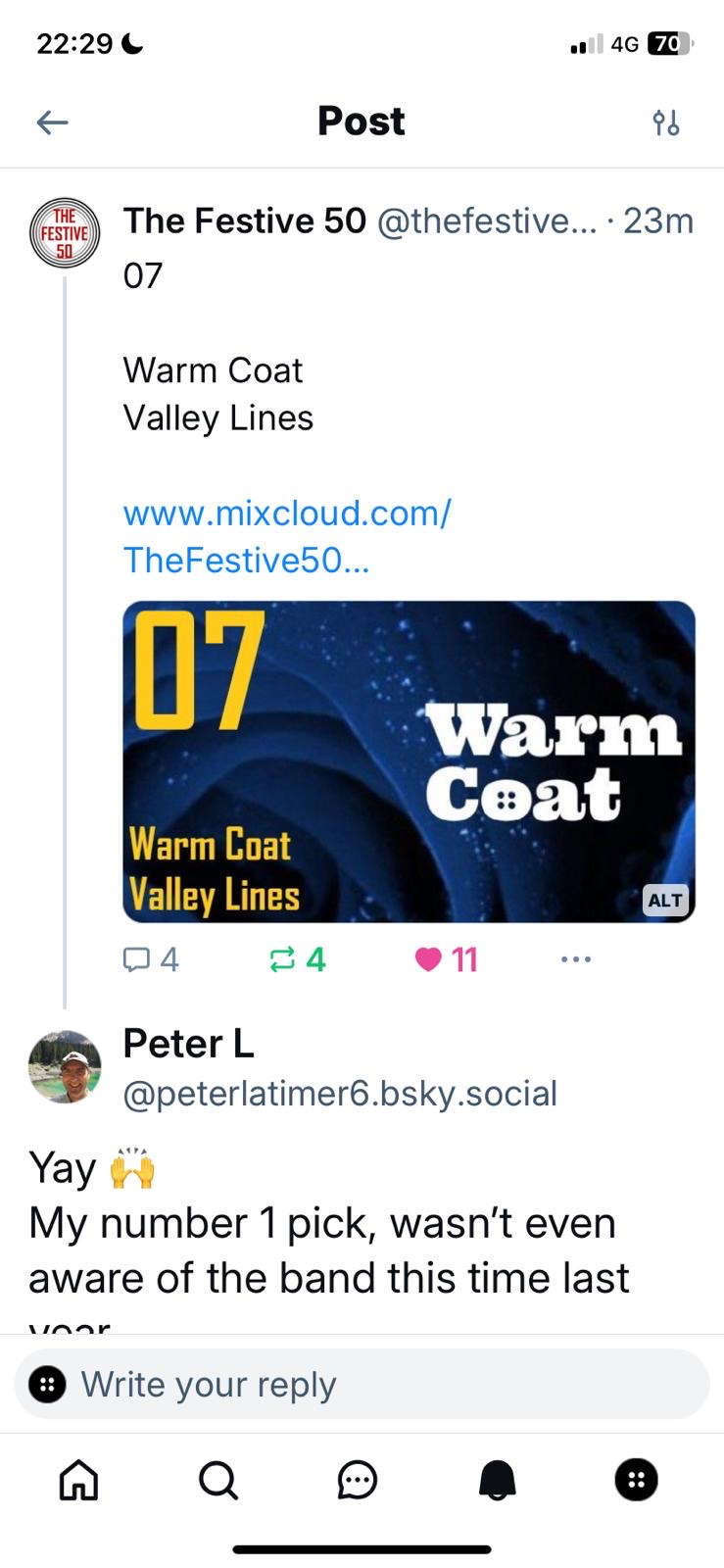724x1568 pixels.
Task: Open the mixcloud.com link
Action: [x=286, y=536]
